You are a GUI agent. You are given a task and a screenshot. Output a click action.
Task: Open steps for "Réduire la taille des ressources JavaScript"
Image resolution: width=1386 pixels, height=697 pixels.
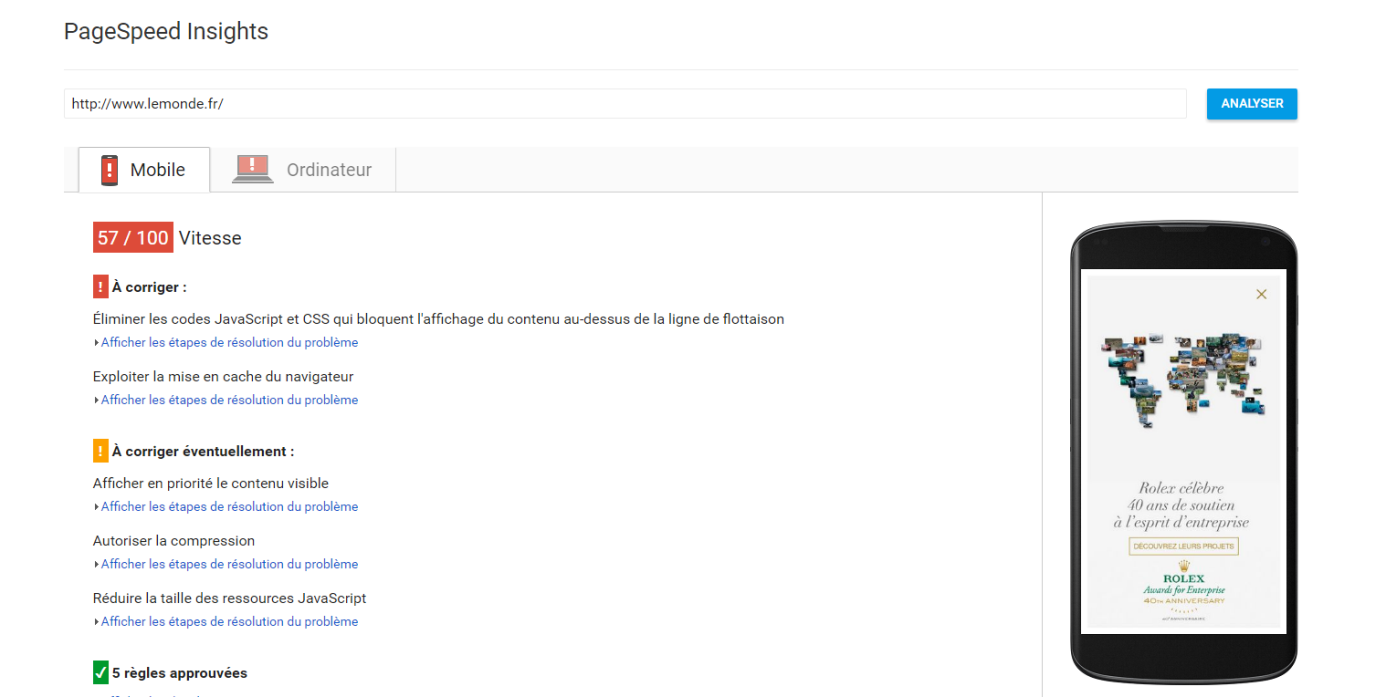click(227, 621)
